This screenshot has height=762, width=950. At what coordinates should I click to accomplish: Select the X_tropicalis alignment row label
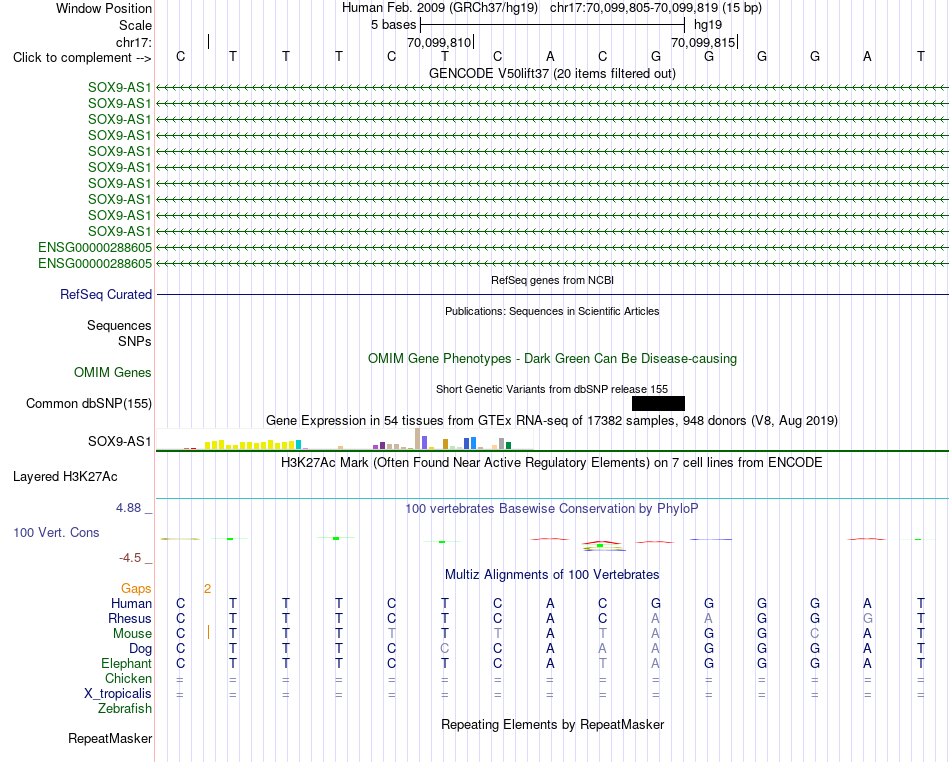118,694
